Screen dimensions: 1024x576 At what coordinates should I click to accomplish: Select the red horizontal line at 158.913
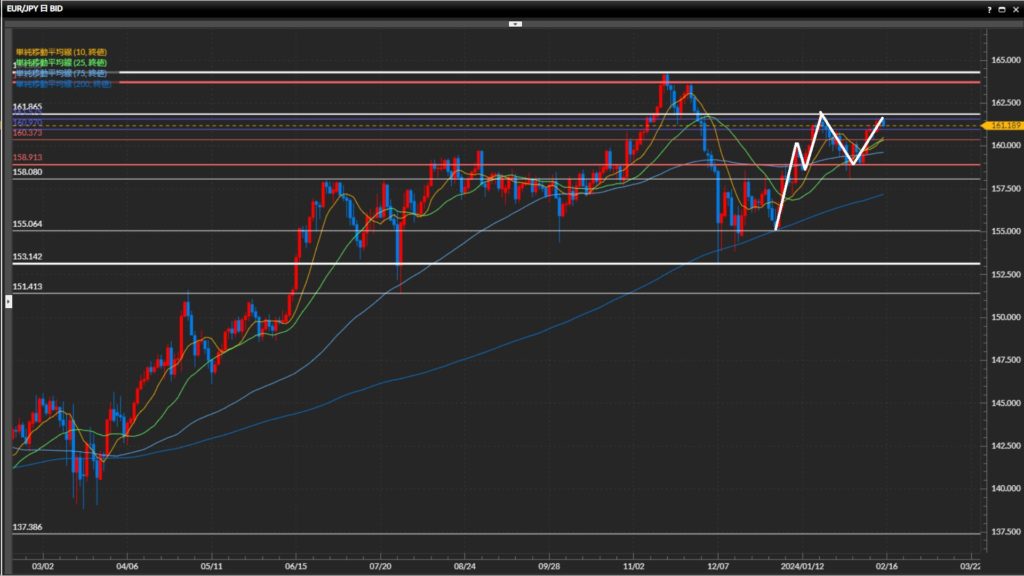[x=500, y=165]
